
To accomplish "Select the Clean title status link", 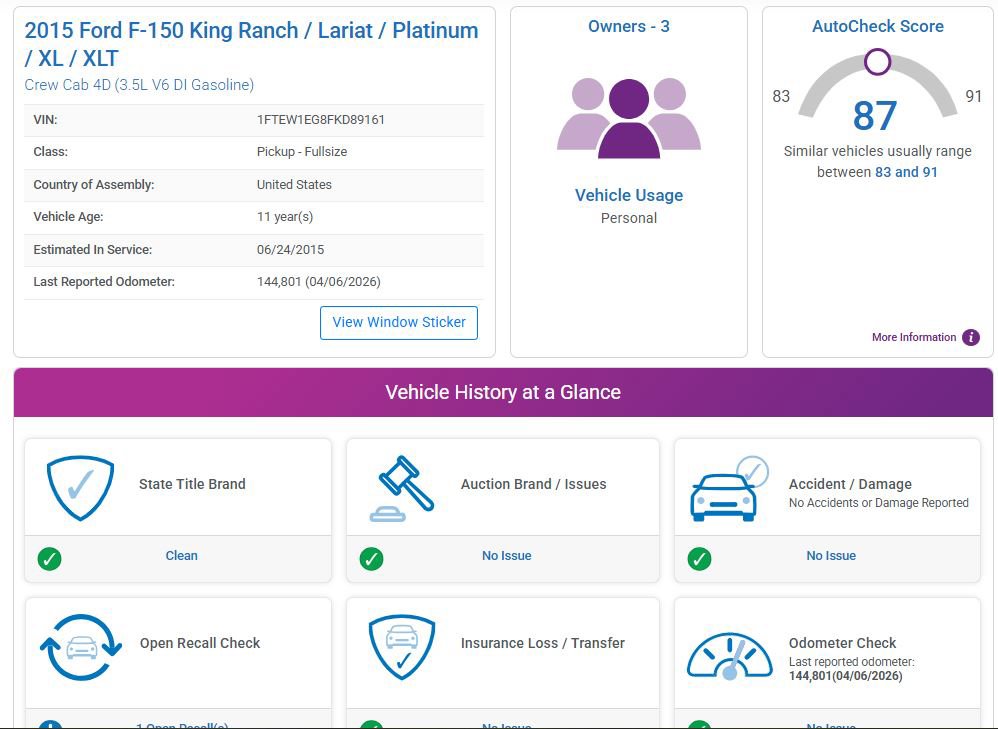I will coord(181,556).
